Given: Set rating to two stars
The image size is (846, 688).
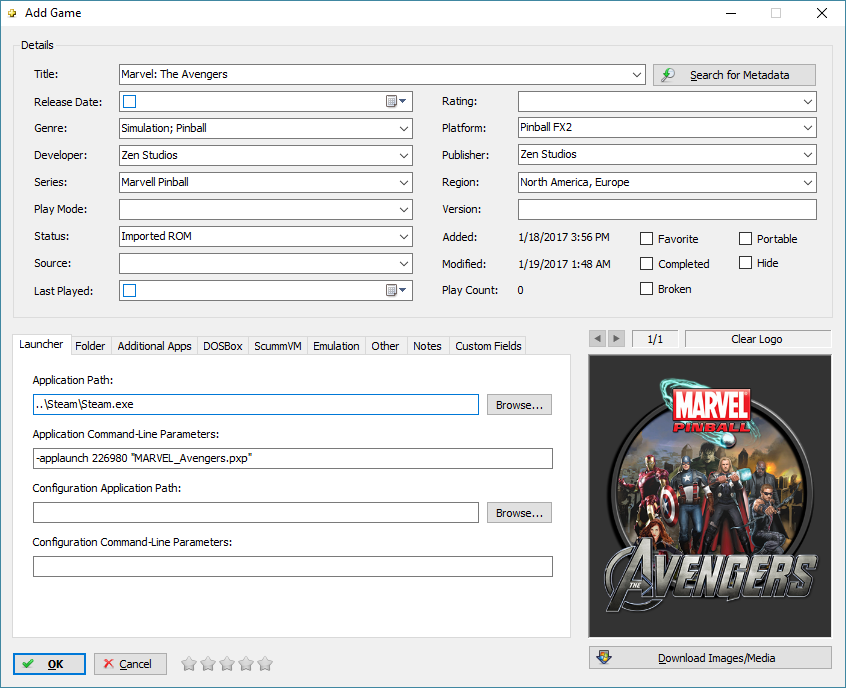Looking at the screenshot, I should [208, 664].
